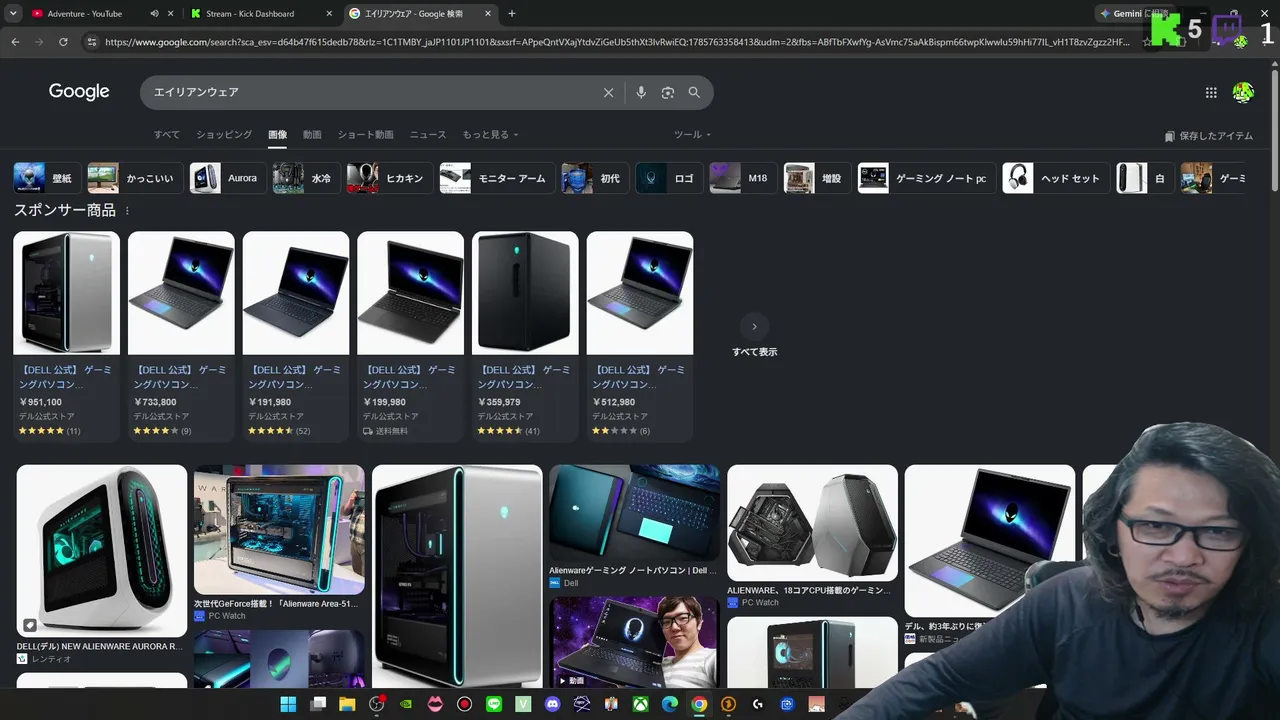Screen dimensions: 1280x720
Task: Switch to the ショッピング tab
Action: 224,135
